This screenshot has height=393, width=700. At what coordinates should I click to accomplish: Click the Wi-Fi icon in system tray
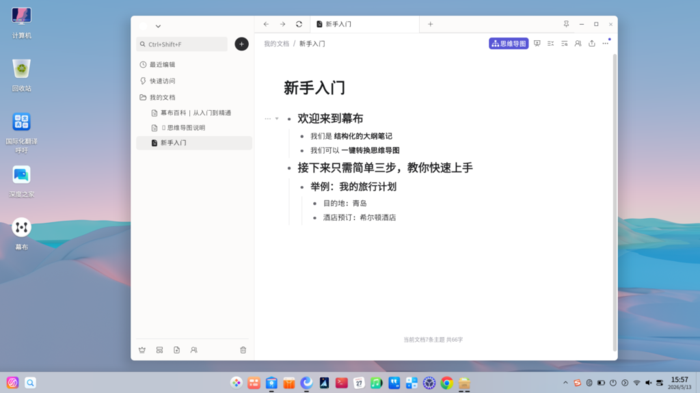click(637, 383)
